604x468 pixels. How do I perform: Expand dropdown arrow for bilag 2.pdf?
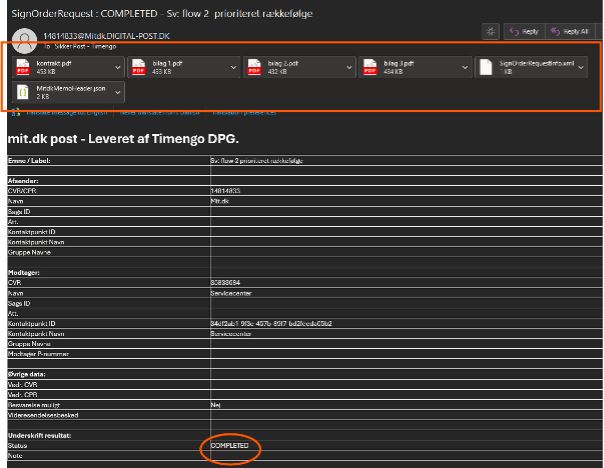pyautogui.click(x=350, y=67)
